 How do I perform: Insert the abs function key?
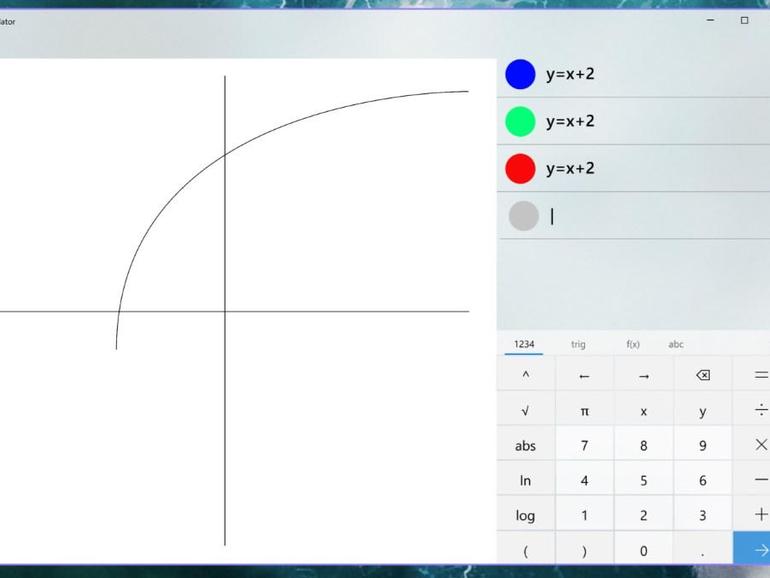click(525, 445)
